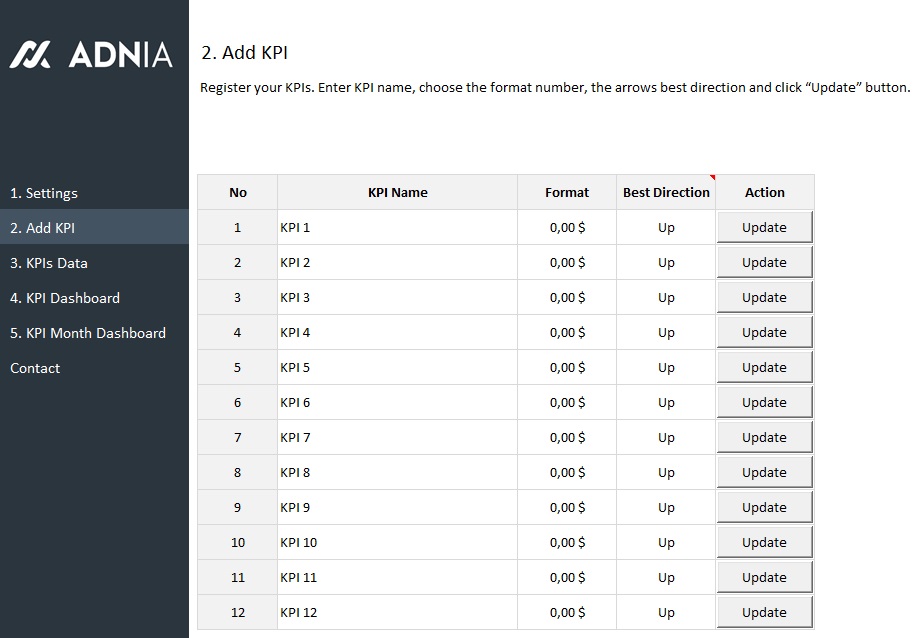Select Add KPI in sidebar

point(43,228)
